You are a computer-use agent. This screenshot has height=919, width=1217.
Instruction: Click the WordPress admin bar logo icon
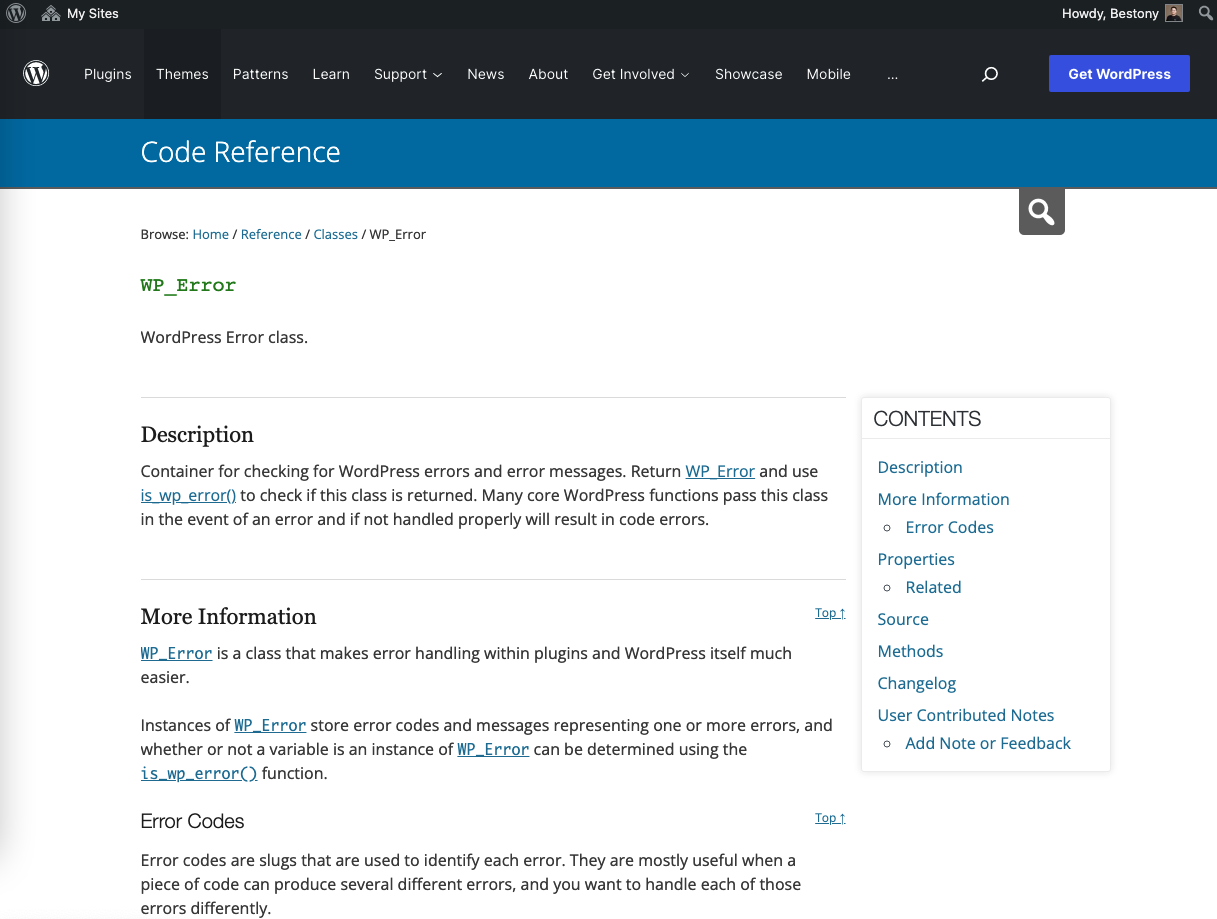pyautogui.click(x=16, y=13)
